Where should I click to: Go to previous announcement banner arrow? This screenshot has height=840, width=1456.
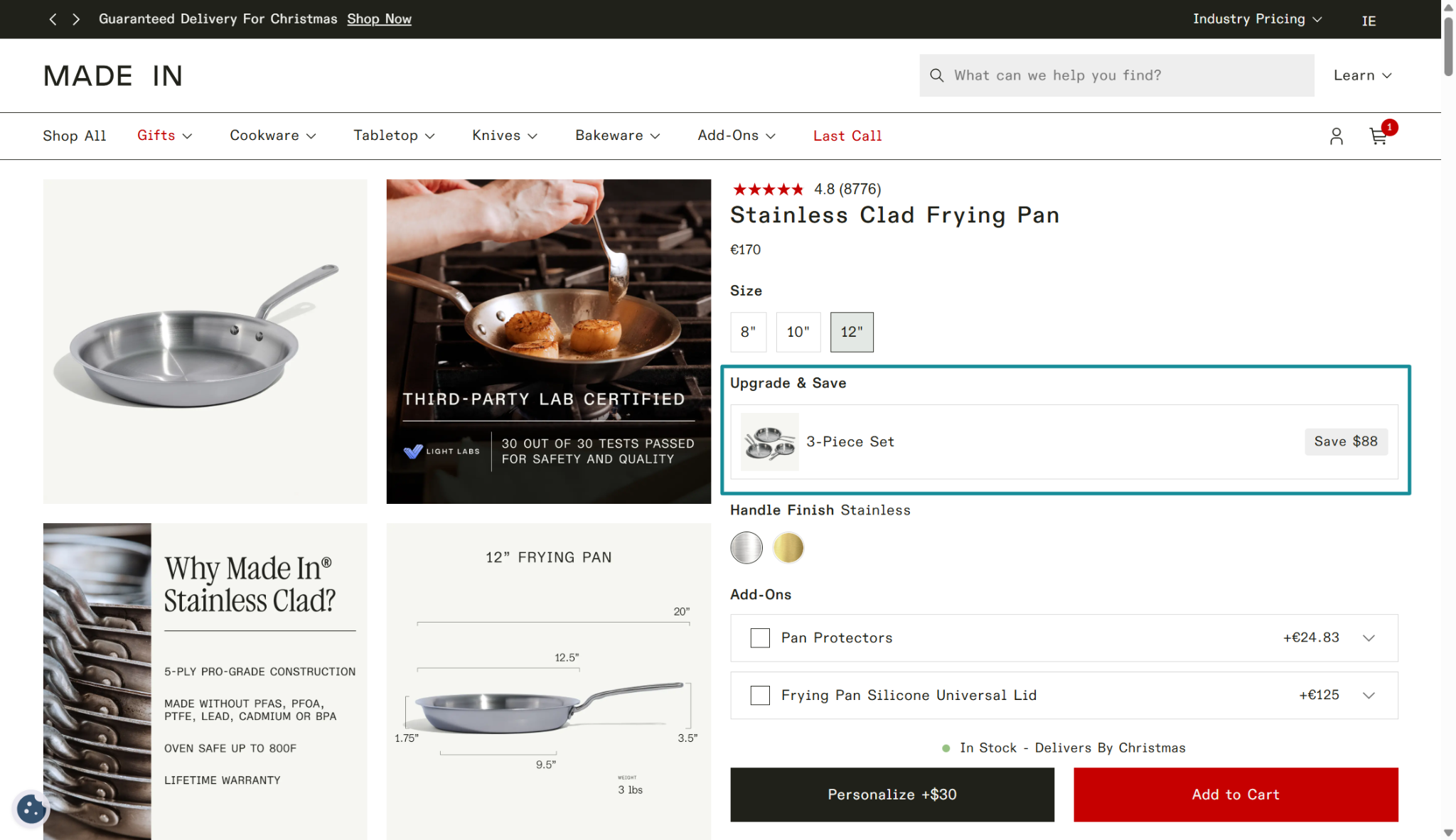click(x=53, y=19)
